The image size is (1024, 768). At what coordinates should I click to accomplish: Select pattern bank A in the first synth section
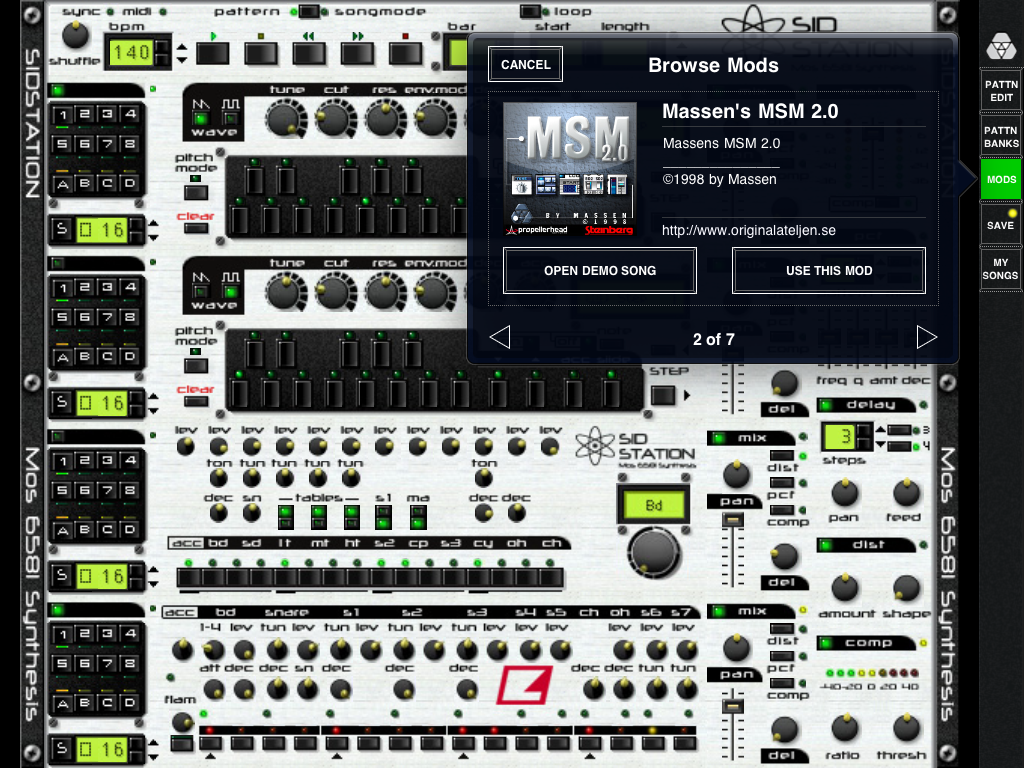[63, 184]
